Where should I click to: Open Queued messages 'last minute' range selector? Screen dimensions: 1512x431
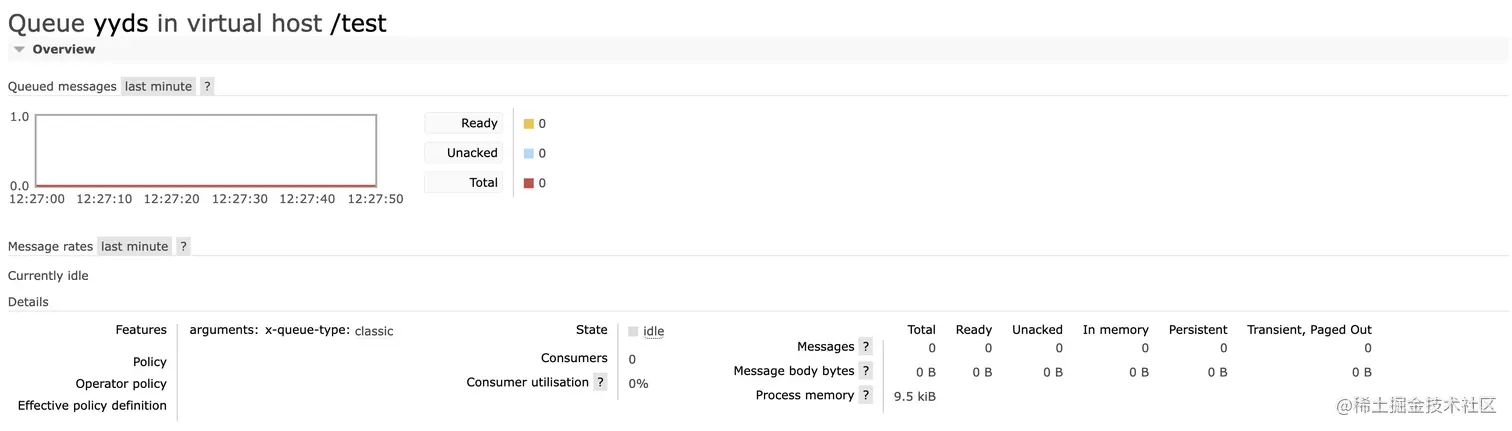(158, 86)
